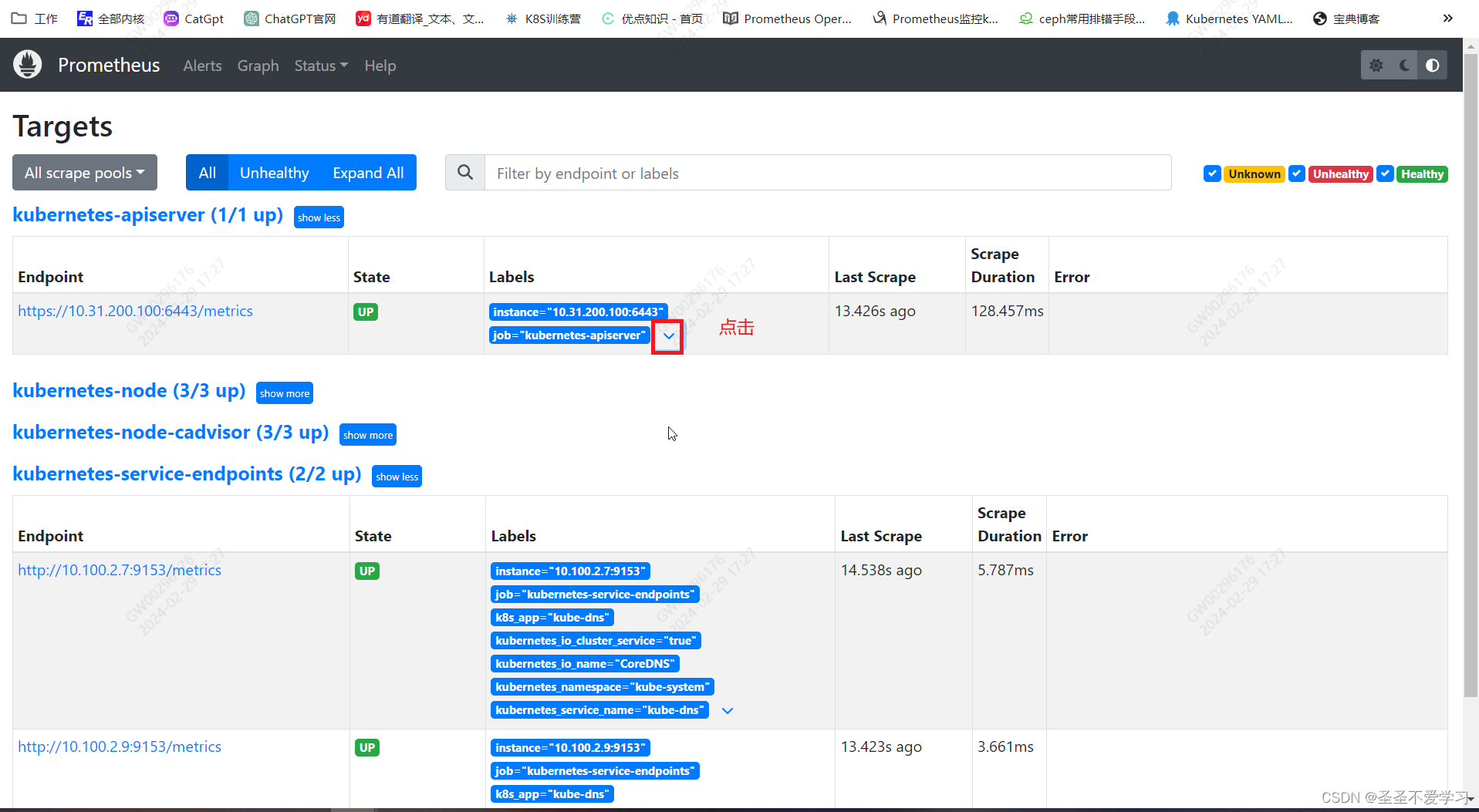
Task: Open the 优点知识 bookmark
Action: [652, 19]
